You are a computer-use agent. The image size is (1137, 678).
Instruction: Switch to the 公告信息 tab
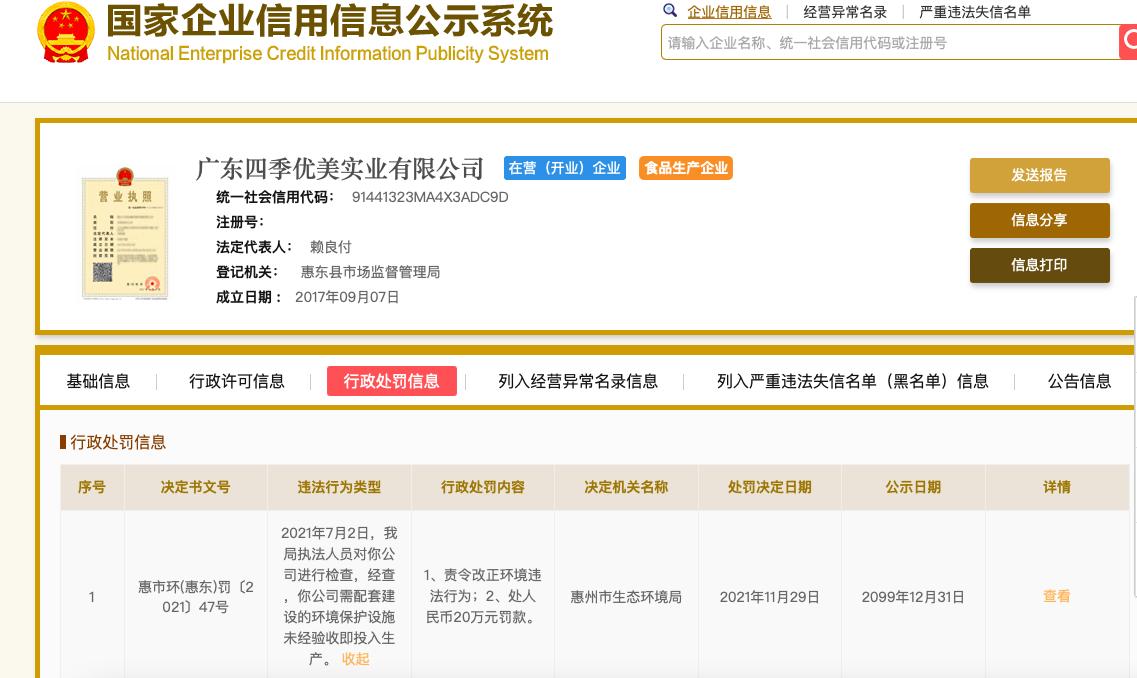[x=1079, y=381]
